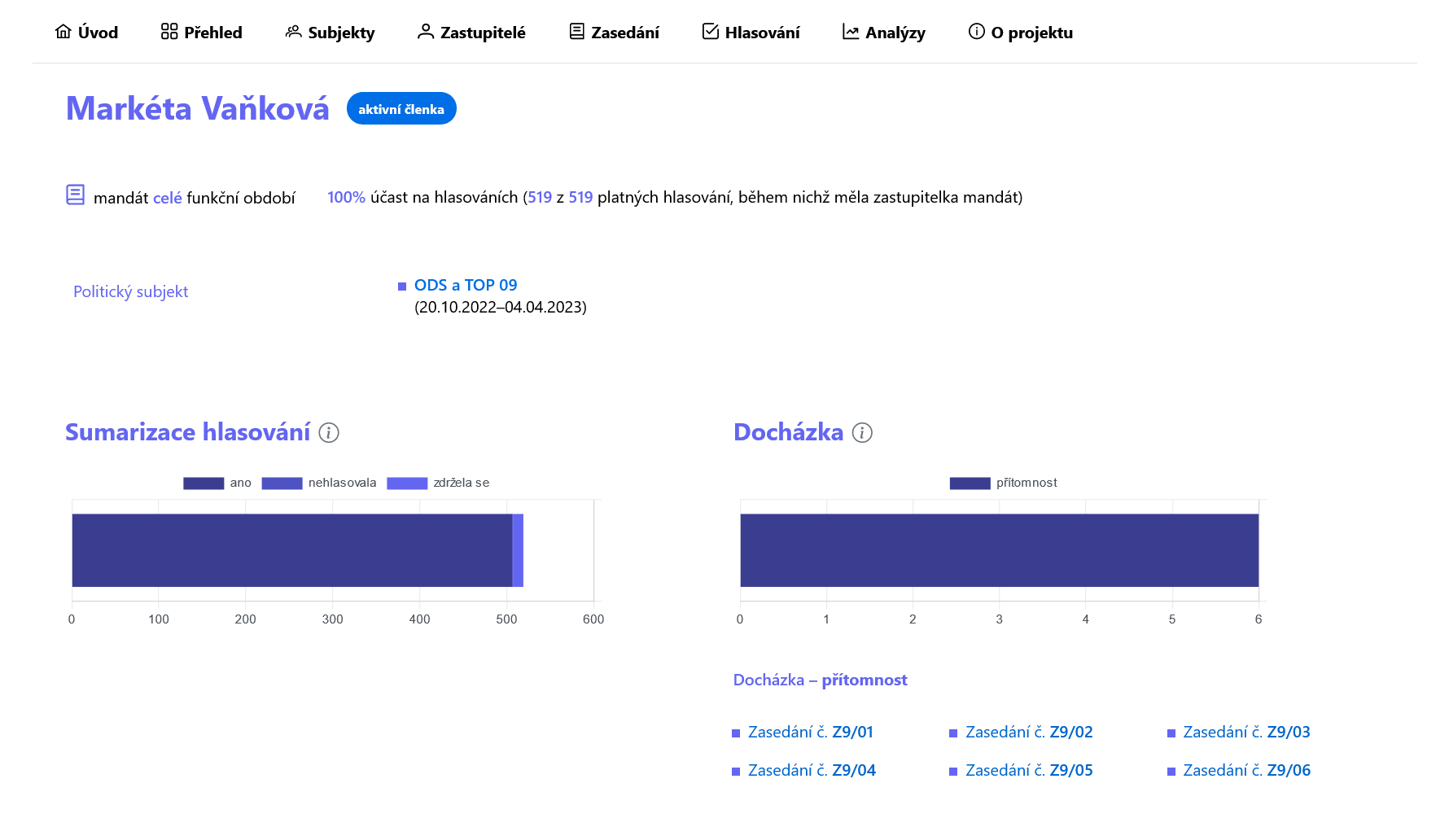Open Zasedání č. Z9/04

pos(812,770)
